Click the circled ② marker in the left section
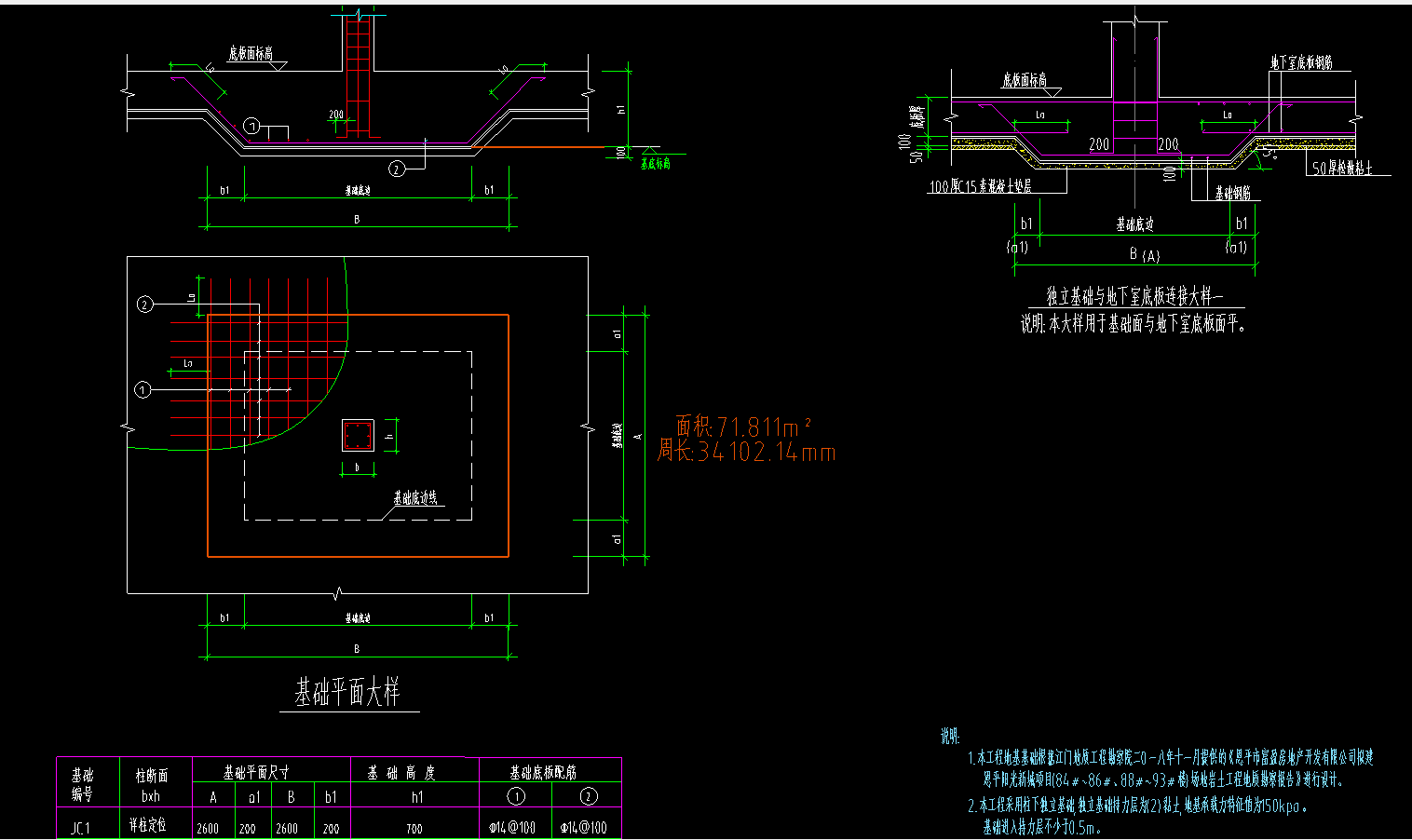This screenshot has height=840, width=1412. point(398,169)
